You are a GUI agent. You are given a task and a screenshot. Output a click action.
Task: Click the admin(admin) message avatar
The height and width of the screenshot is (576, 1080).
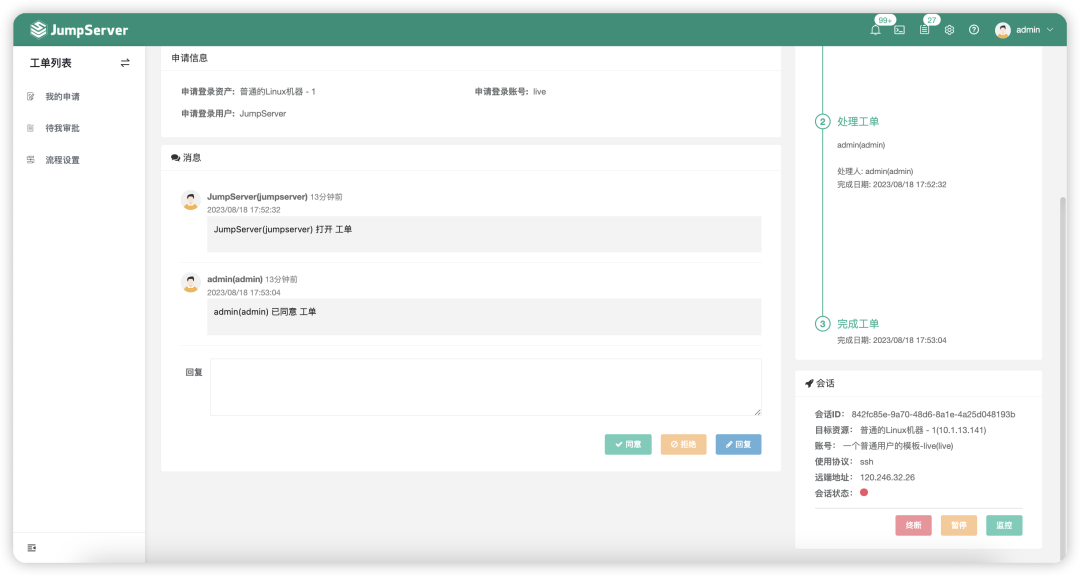191,282
